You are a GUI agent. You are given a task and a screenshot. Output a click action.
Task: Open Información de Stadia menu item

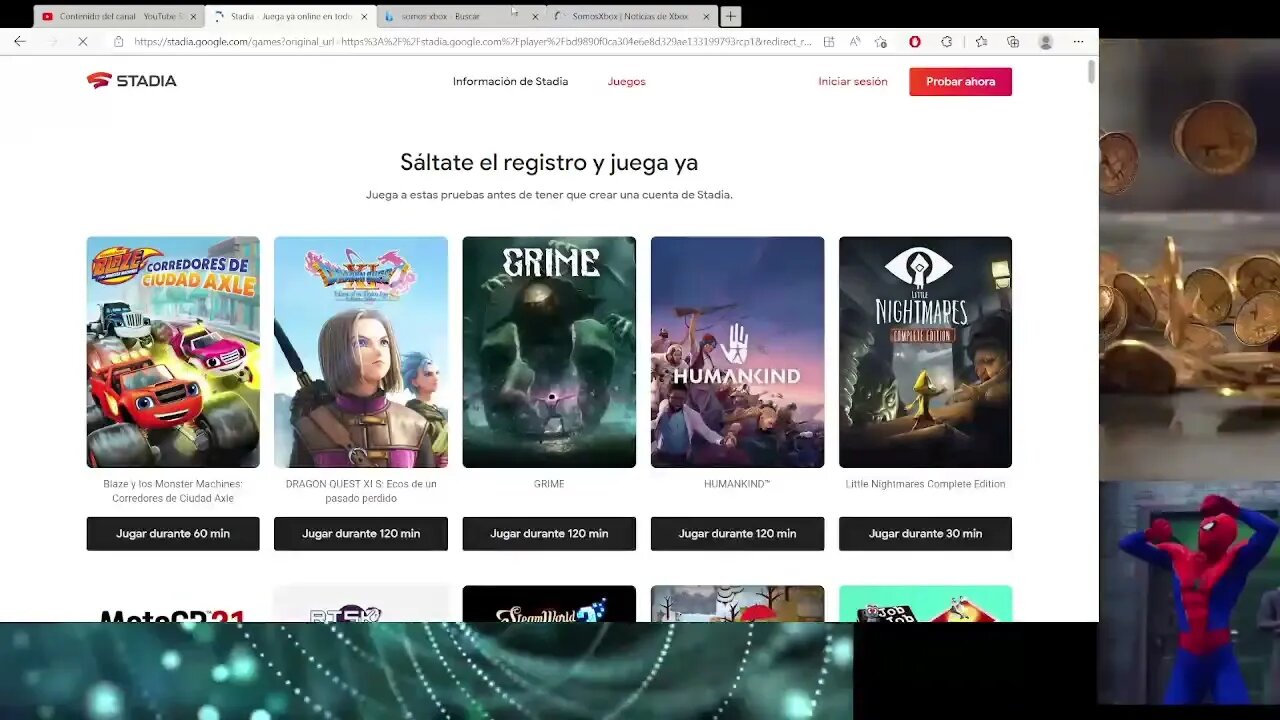pyautogui.click(x=510, y=82)
